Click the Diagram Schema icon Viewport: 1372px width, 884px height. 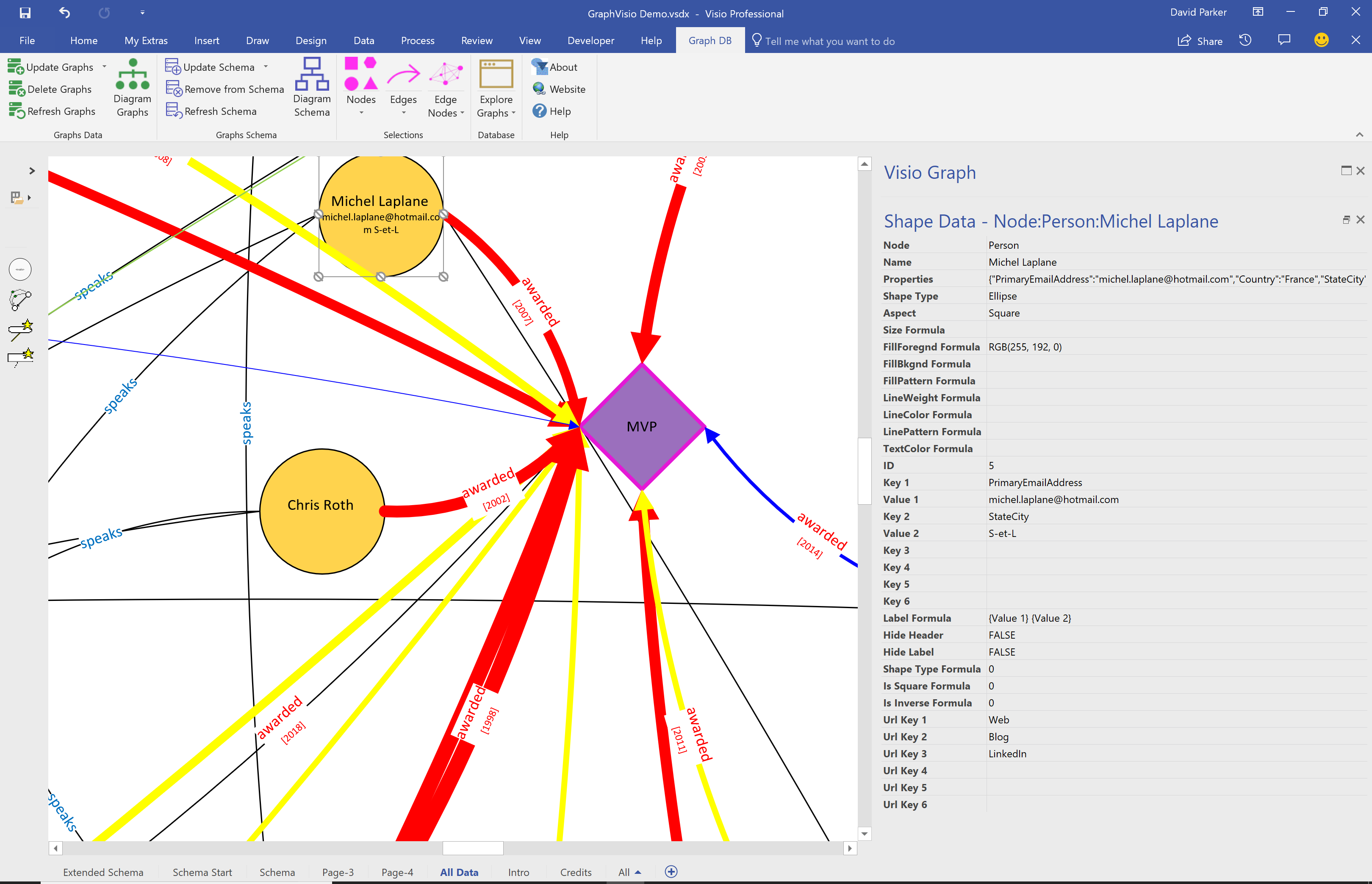coord(312,75)
